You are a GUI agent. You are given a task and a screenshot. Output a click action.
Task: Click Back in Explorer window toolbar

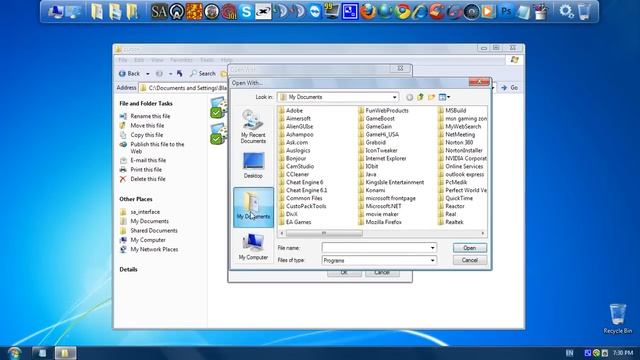(x=129, y=73)
